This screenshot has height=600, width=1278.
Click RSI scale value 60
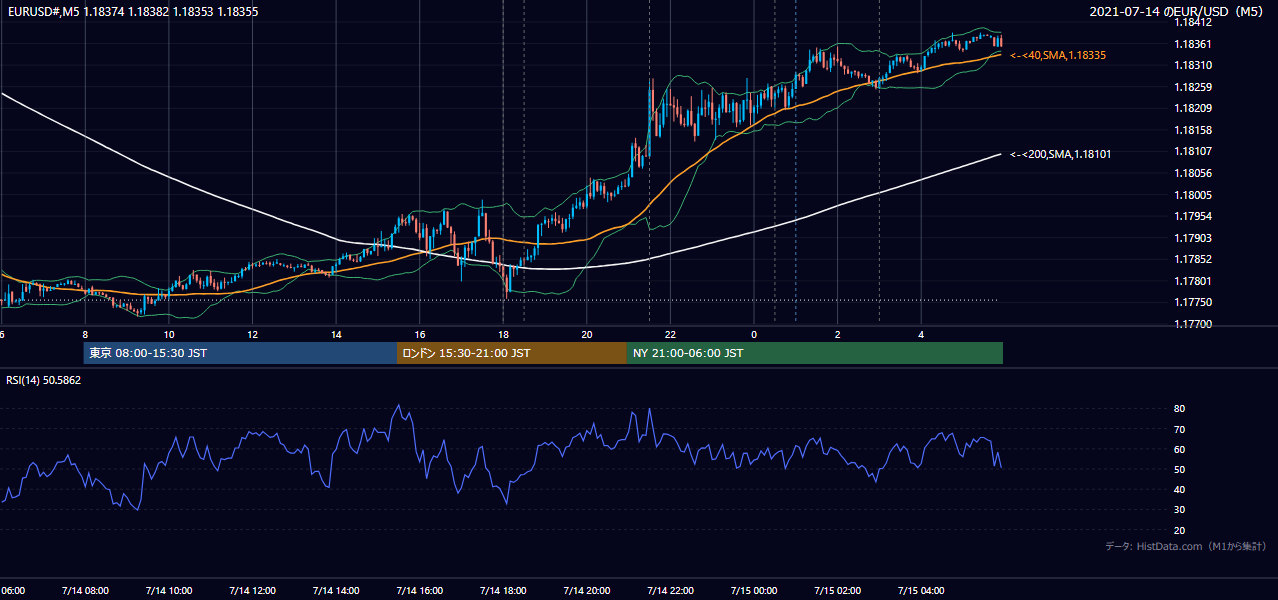[1180, 449]
